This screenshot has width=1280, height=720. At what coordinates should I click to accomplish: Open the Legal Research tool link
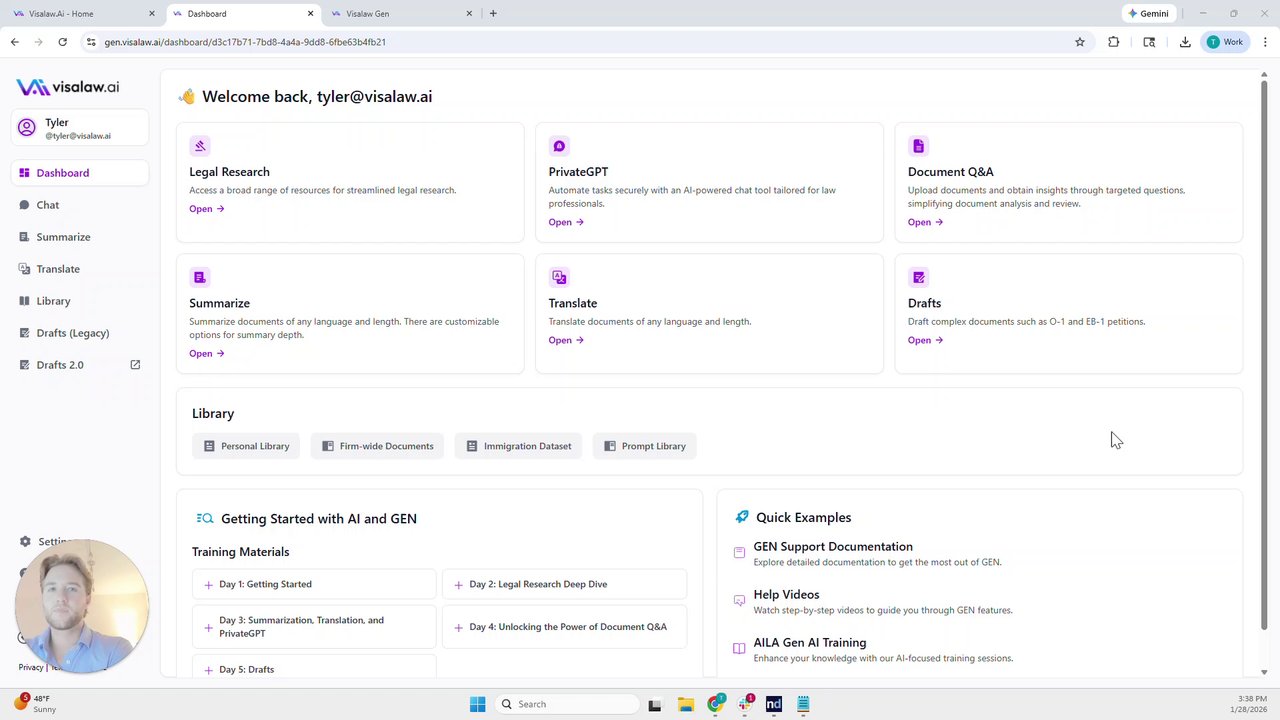pos(207,209)
